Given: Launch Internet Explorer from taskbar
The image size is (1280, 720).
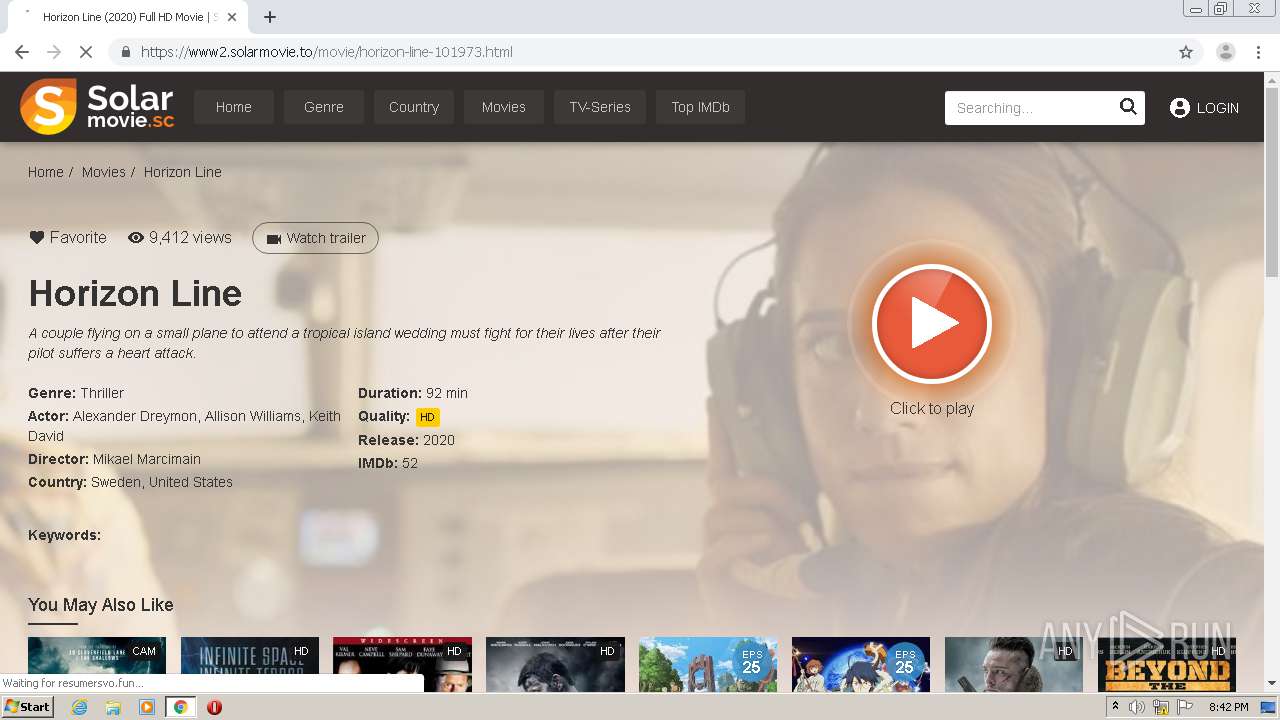Looking at the screenshot, I should click(x=79, y=707).
